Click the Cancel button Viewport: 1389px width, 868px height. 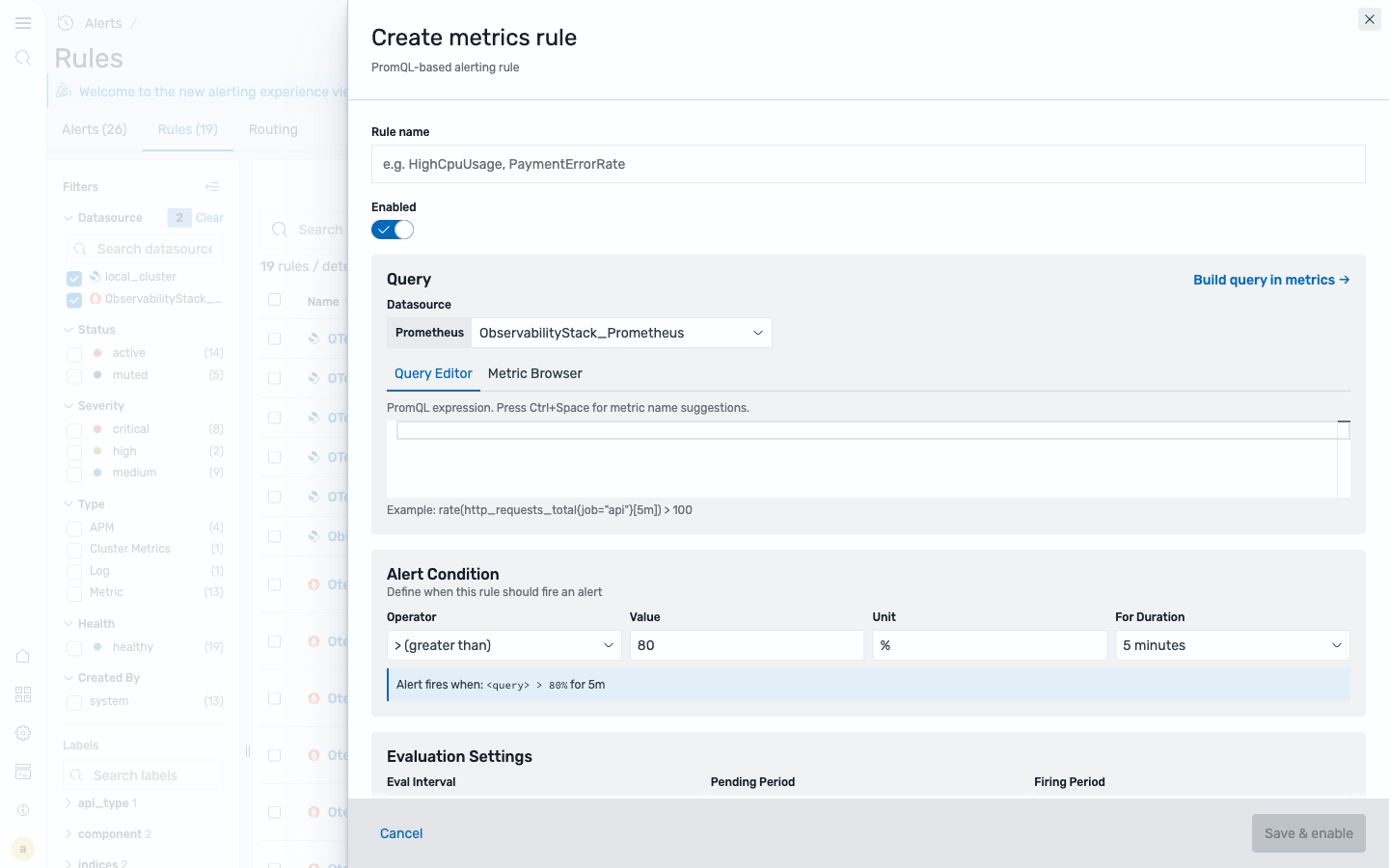(x=401, y=833)
